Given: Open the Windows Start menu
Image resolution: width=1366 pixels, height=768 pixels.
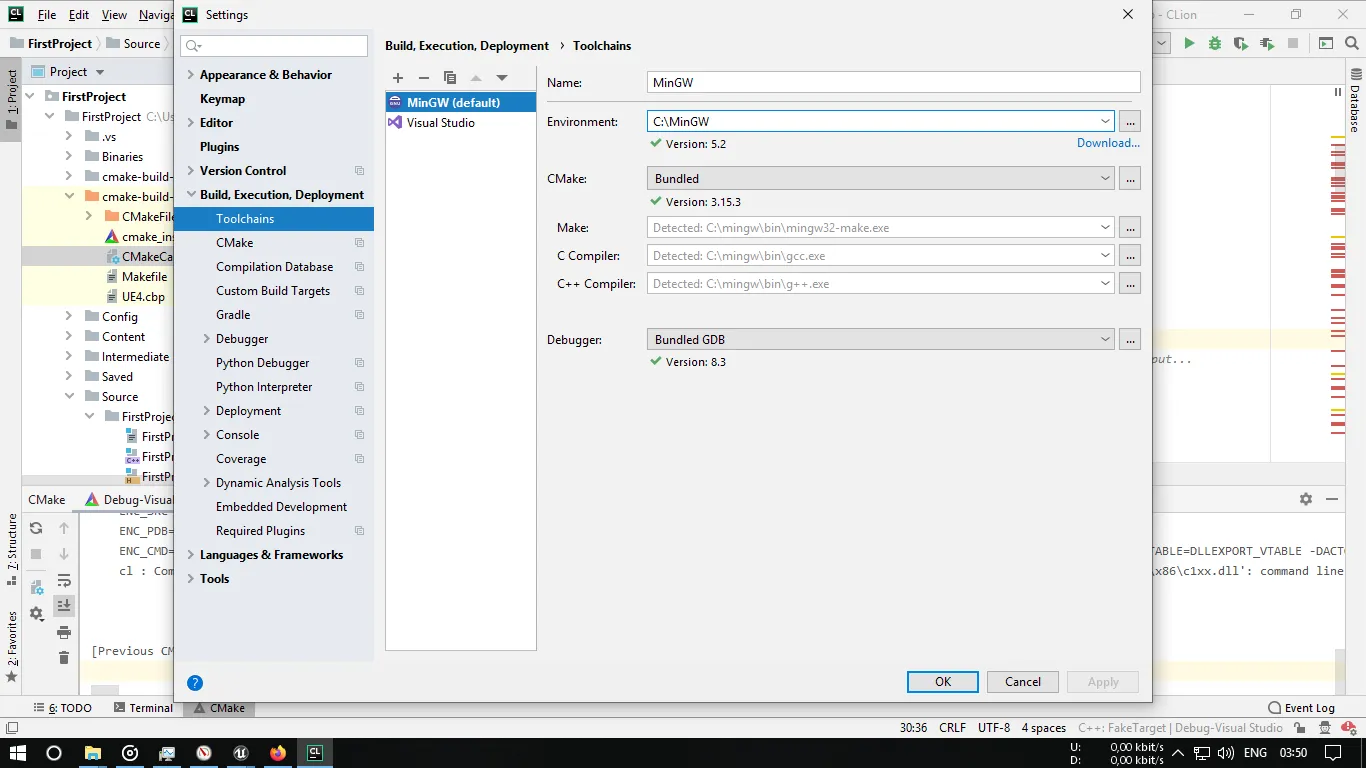Looking at the screenshot, I should [16, 753].
